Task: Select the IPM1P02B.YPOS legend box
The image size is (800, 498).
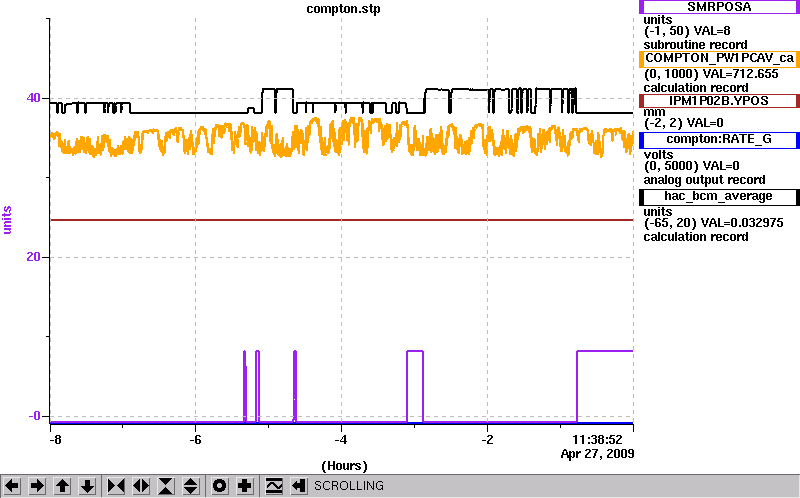Action: [x=719, y=101]
